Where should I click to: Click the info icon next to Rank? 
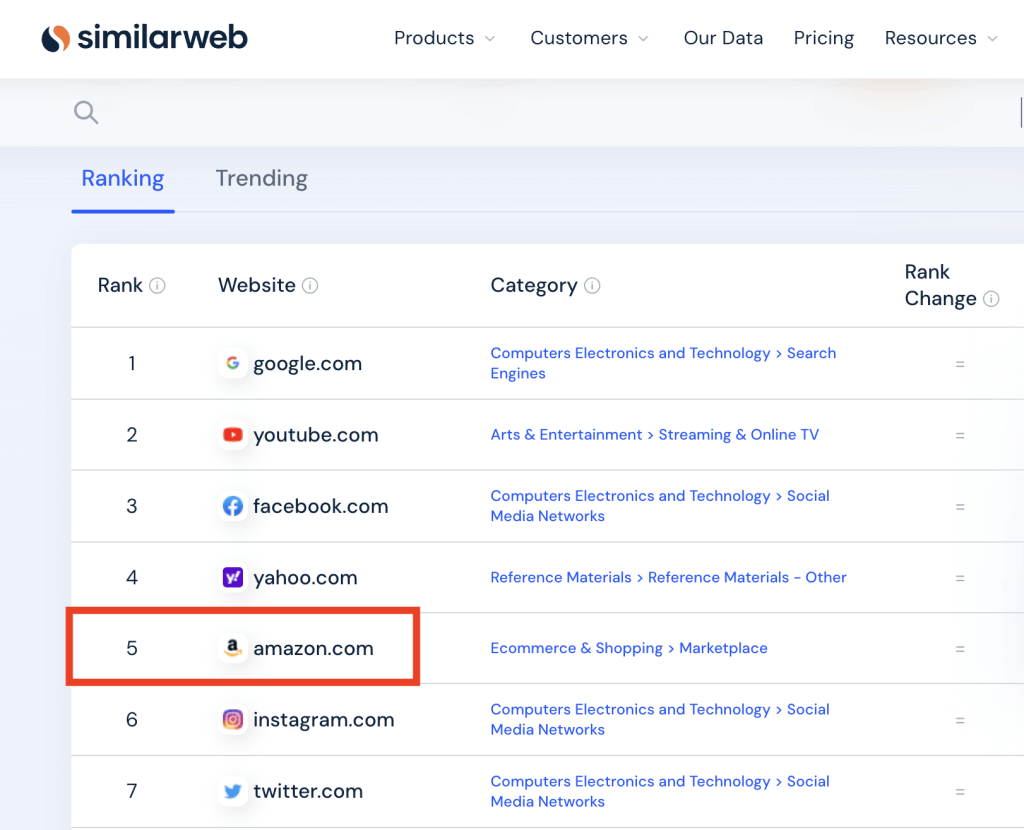pyautogui.click(x=157, y=285)
